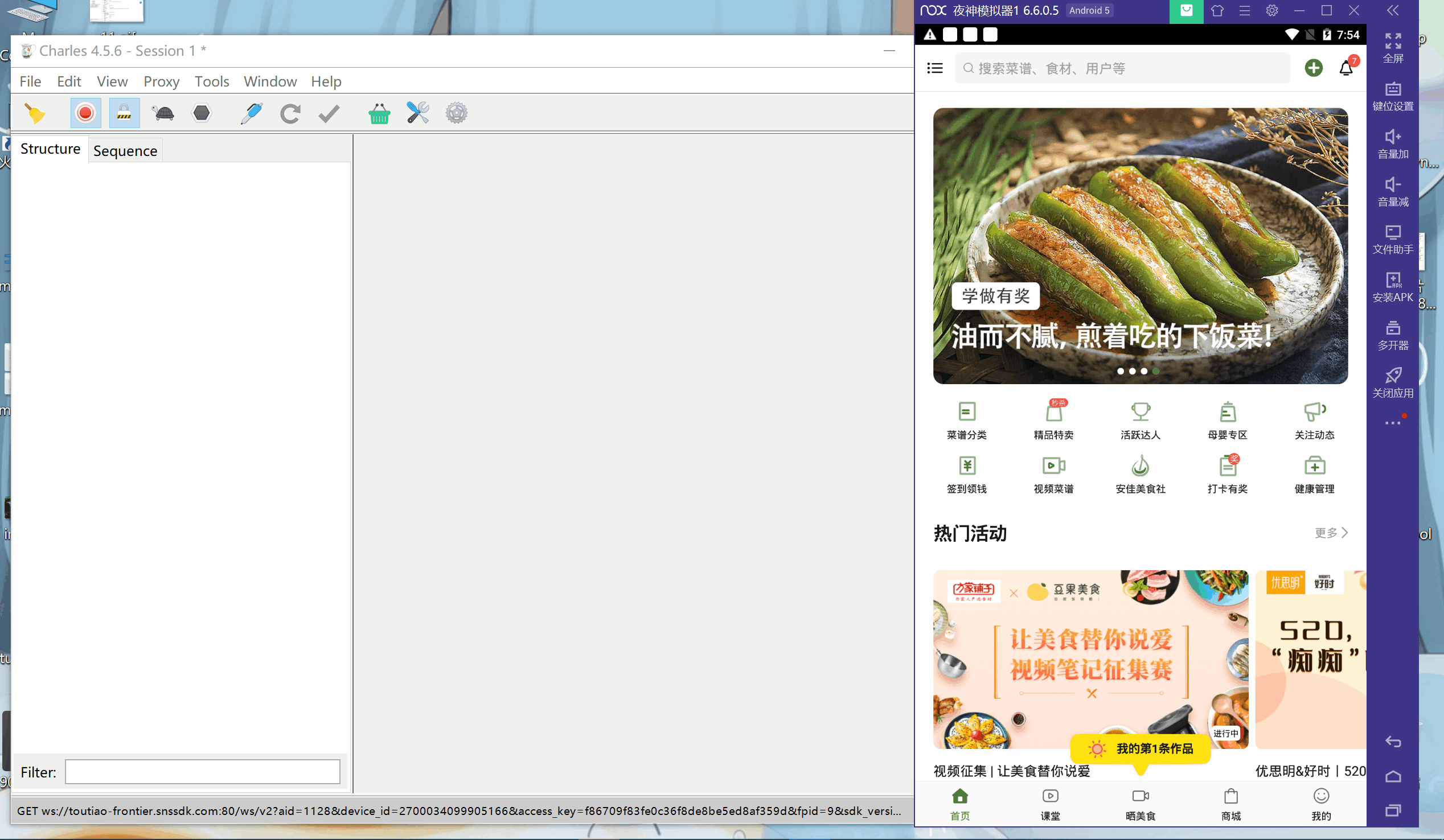Open the app hamburger list menu
This screenshot has height=840, width=1444.
click(934, 68)
